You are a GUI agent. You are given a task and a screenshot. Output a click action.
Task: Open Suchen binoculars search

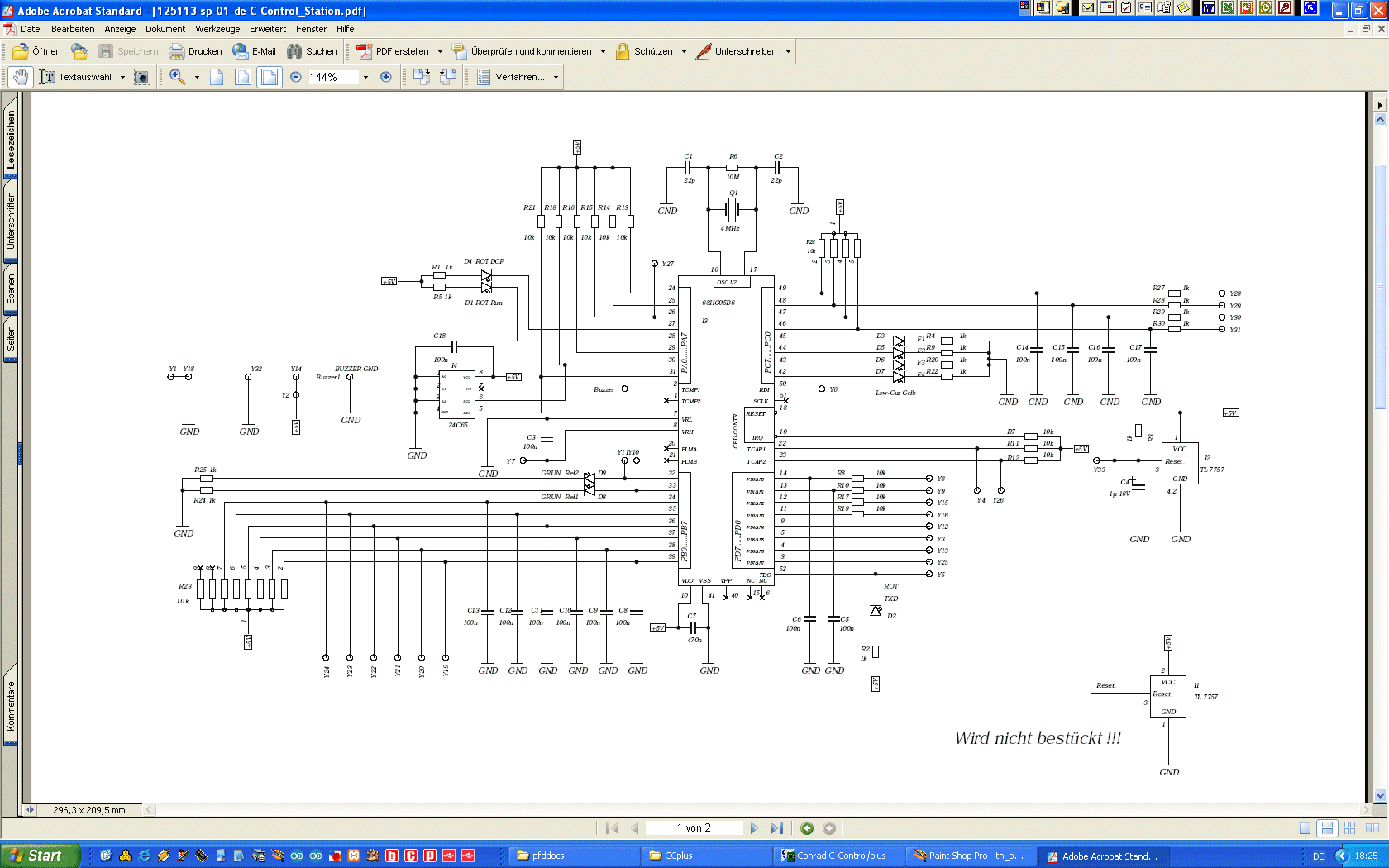[312, 51]
